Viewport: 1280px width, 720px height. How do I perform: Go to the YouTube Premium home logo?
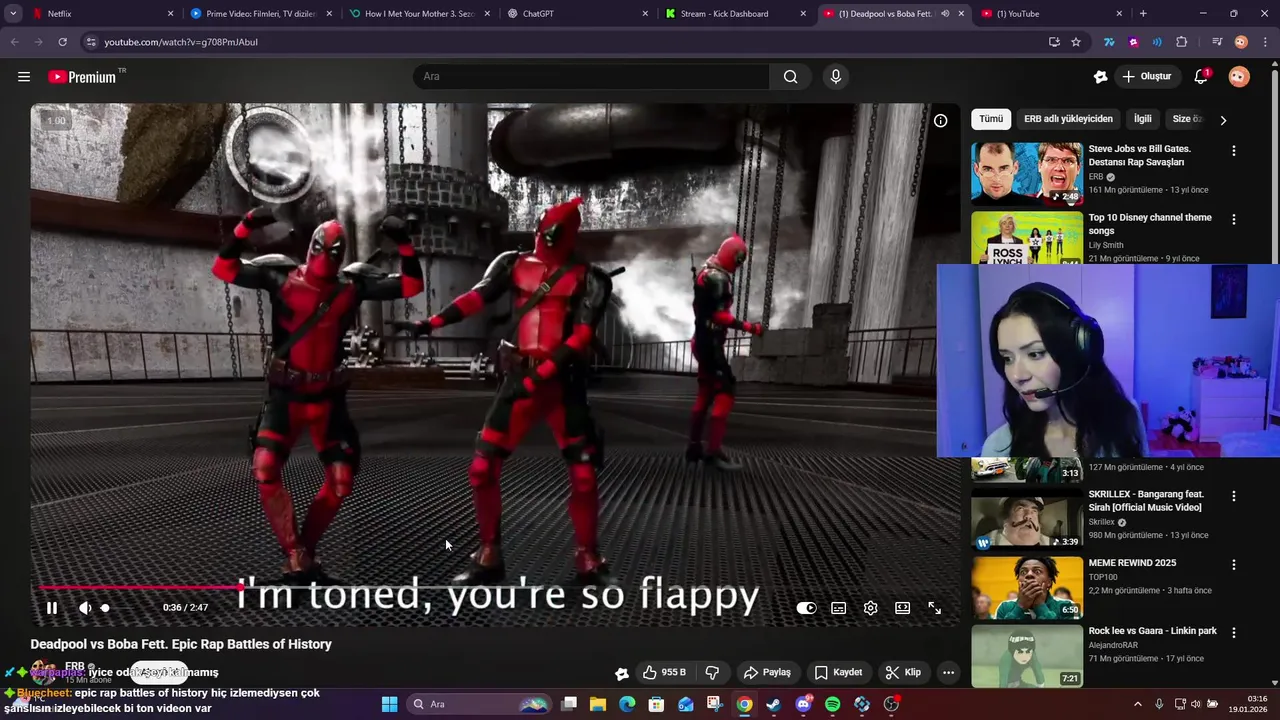click(84, 77)
